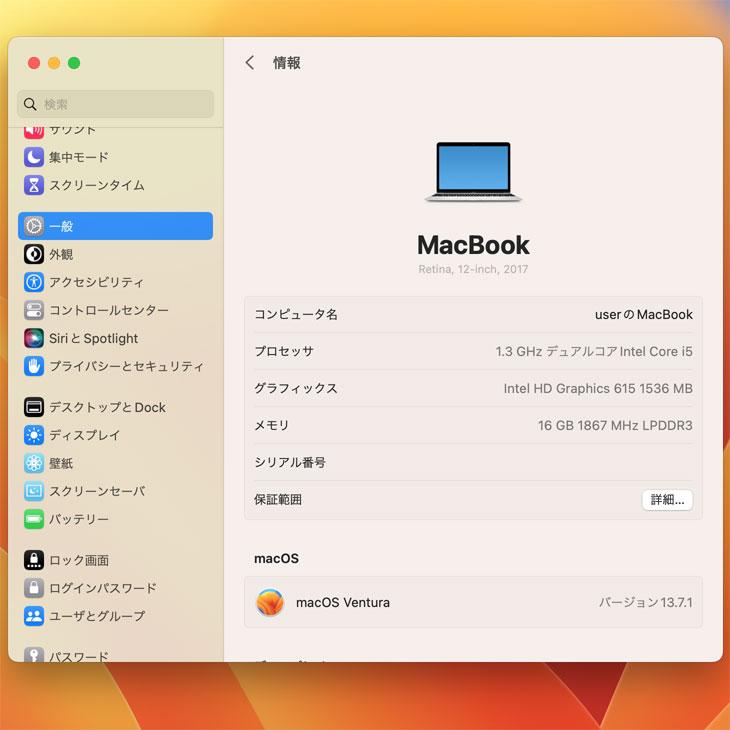730x730 pixels.
Task: Open the Accessibility icon
Action: 34,282
